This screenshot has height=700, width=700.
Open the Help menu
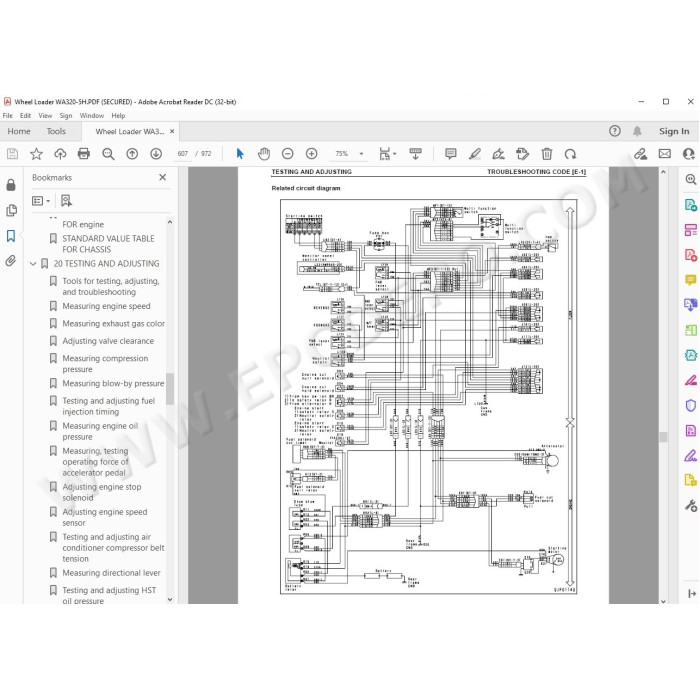click(x=118, y=116)
